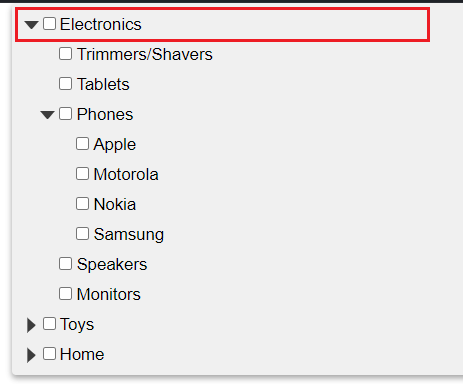Image resolution: width=463 pixels, height=384 pixels.
Task: Tick the Motorola checkbox
Action: pyautogui.click(x=82, y=174)
